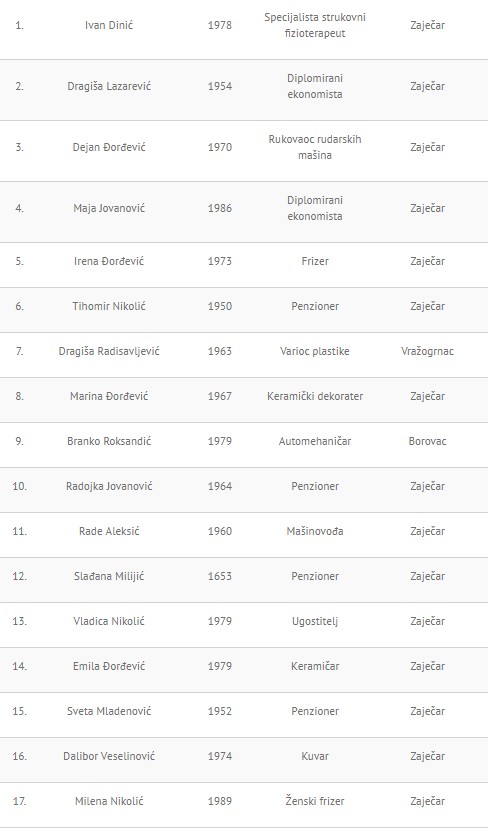Select the name Ivan Dinić
The width and height of the screenshot is (488, 829).
(109, 25)
